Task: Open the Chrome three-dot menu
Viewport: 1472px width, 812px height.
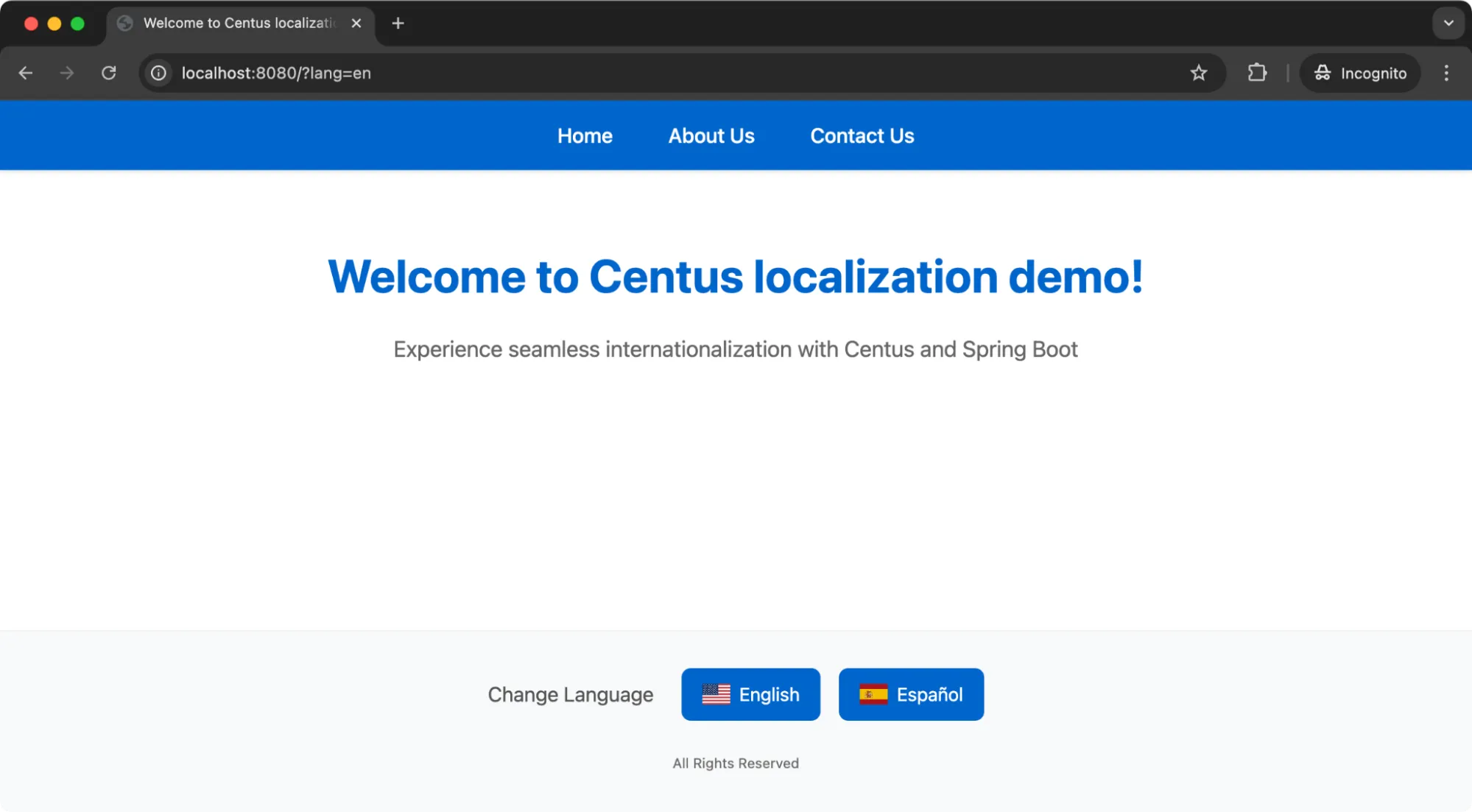Action: pyautogui.click(x=1446, y=73)
